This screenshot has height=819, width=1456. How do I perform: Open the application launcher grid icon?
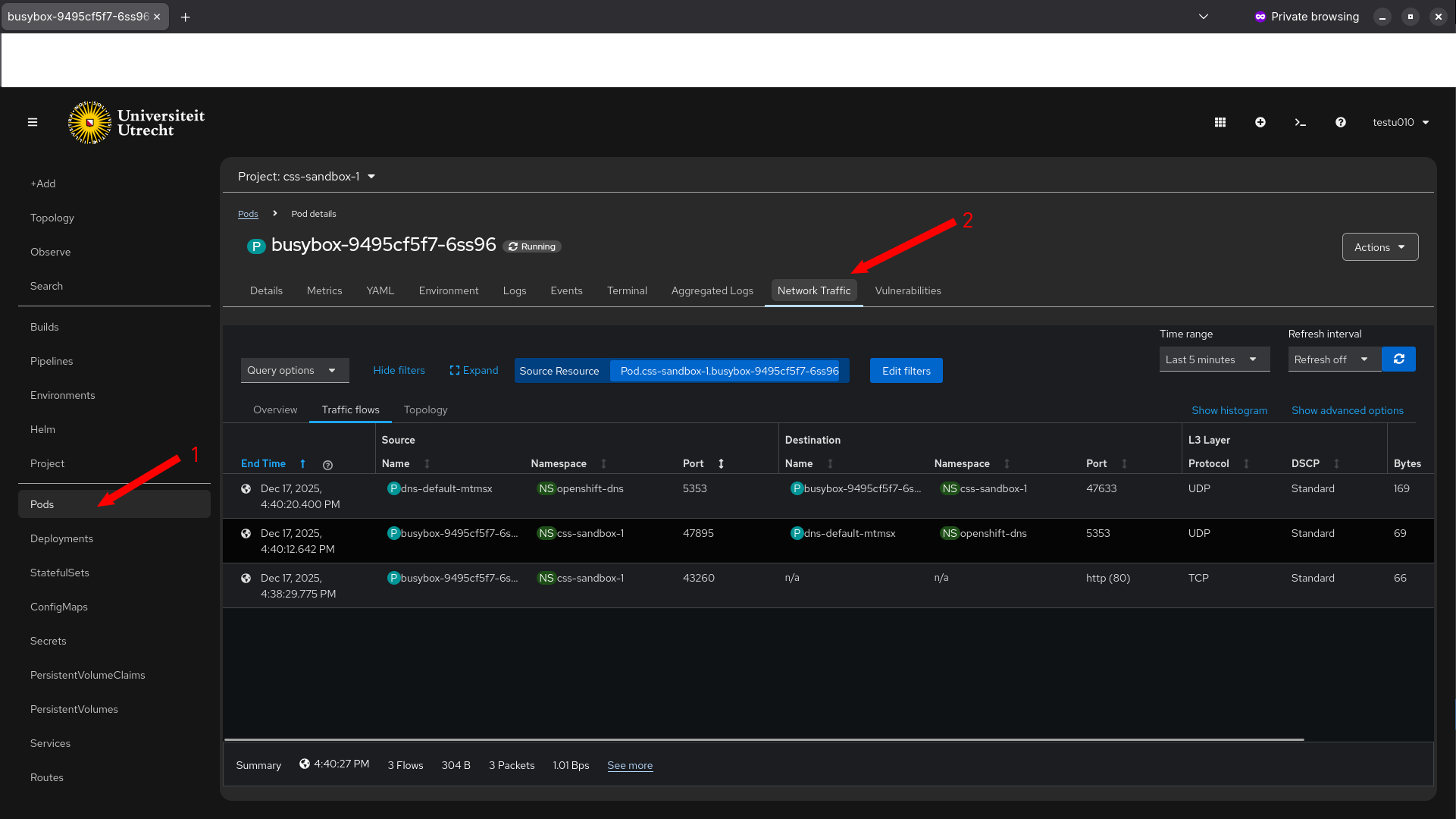(x=1220, y=122)
